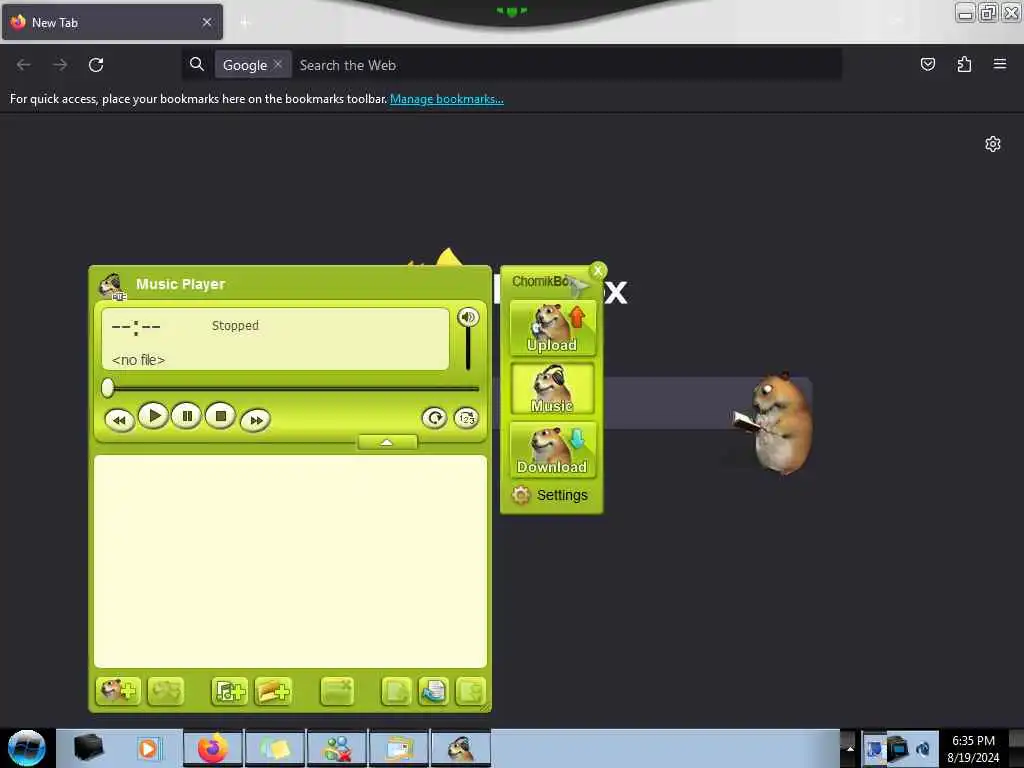Toggle repeat mode in Music Player
This screenshot has height=768, width=1024.
click(434, 418)
